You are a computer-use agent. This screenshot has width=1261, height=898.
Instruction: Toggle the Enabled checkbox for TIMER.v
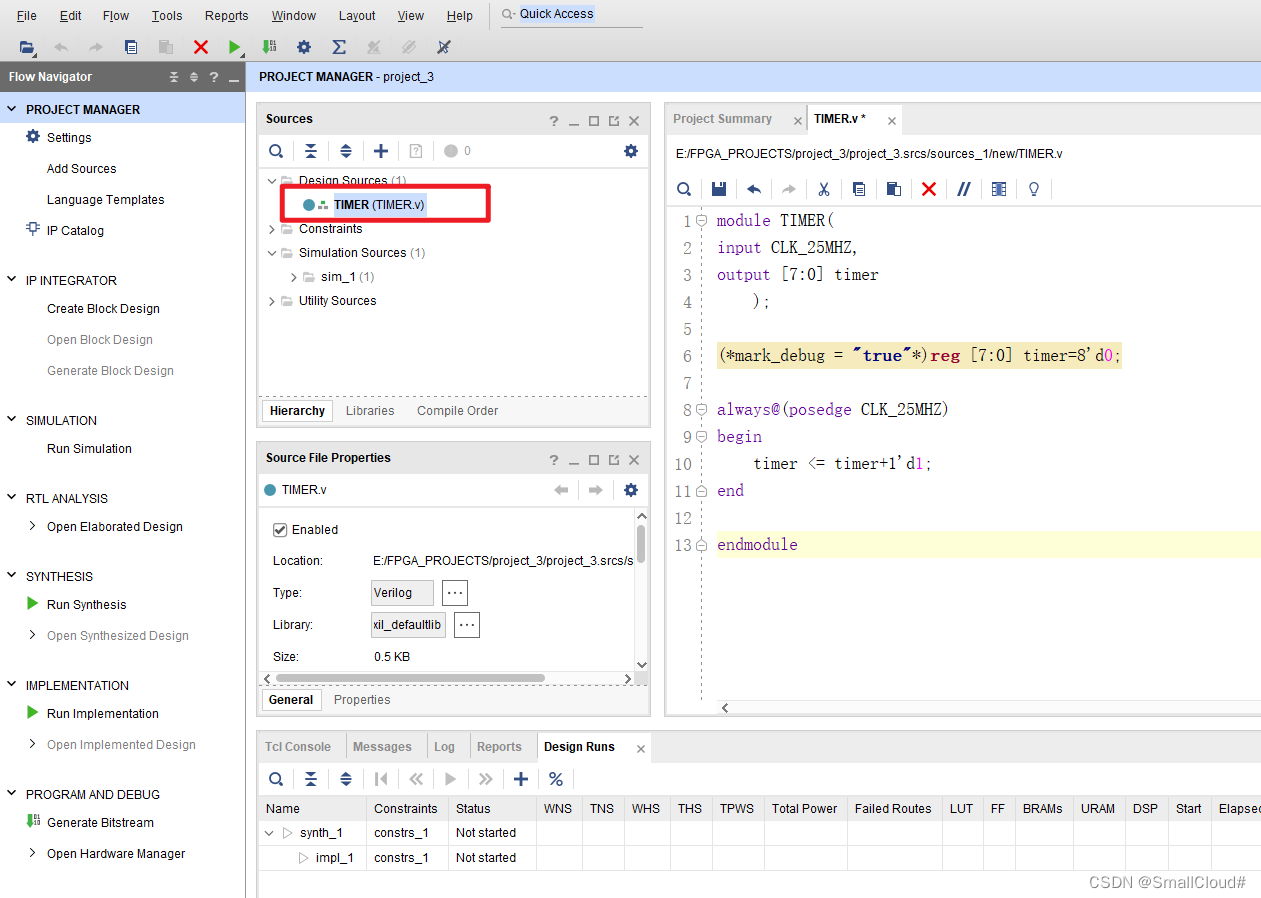tap(280, 530)
